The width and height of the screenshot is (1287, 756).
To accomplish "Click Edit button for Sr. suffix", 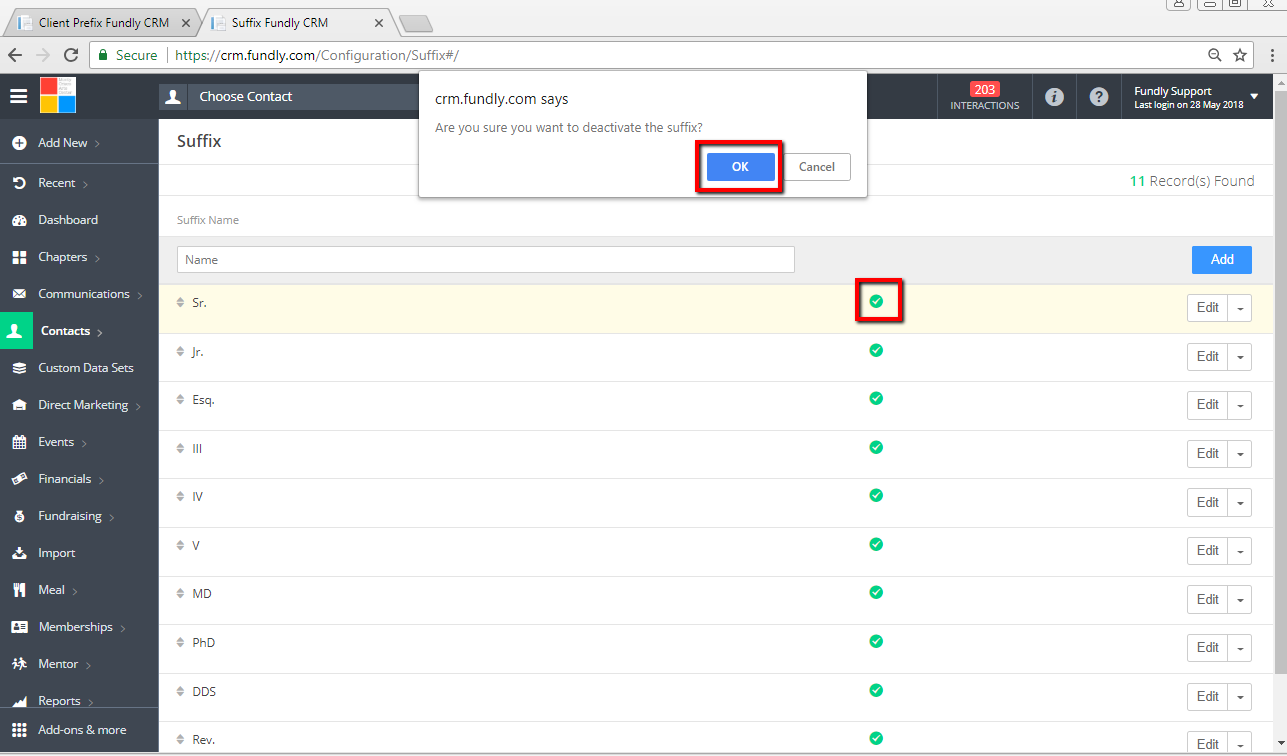I will point(1208,308).
